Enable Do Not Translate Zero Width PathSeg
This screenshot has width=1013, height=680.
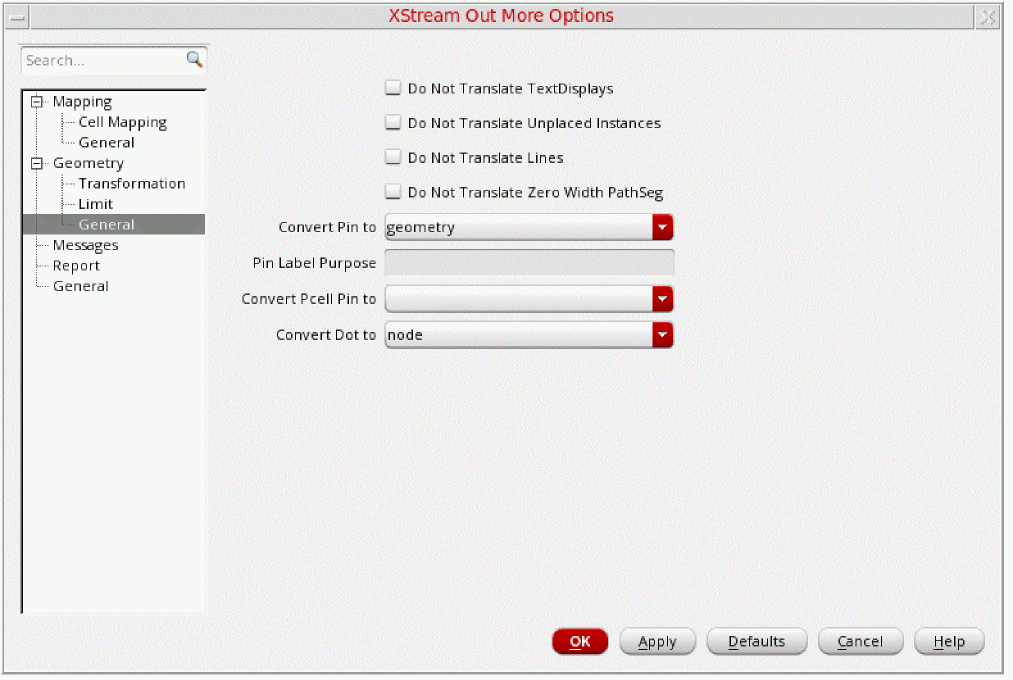pos(393,192)
